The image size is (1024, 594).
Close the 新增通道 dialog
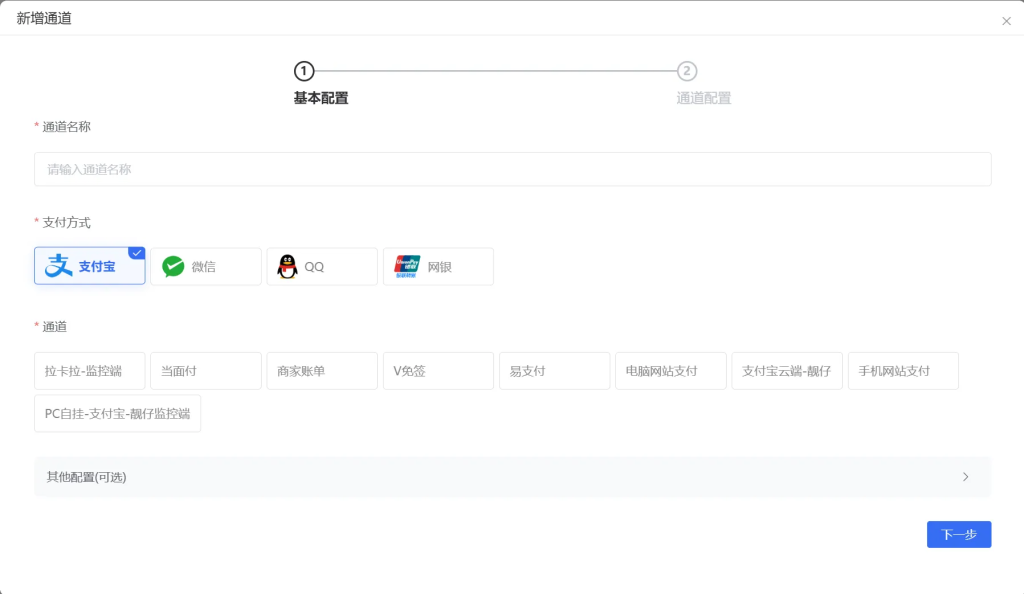coord(1006,21)
